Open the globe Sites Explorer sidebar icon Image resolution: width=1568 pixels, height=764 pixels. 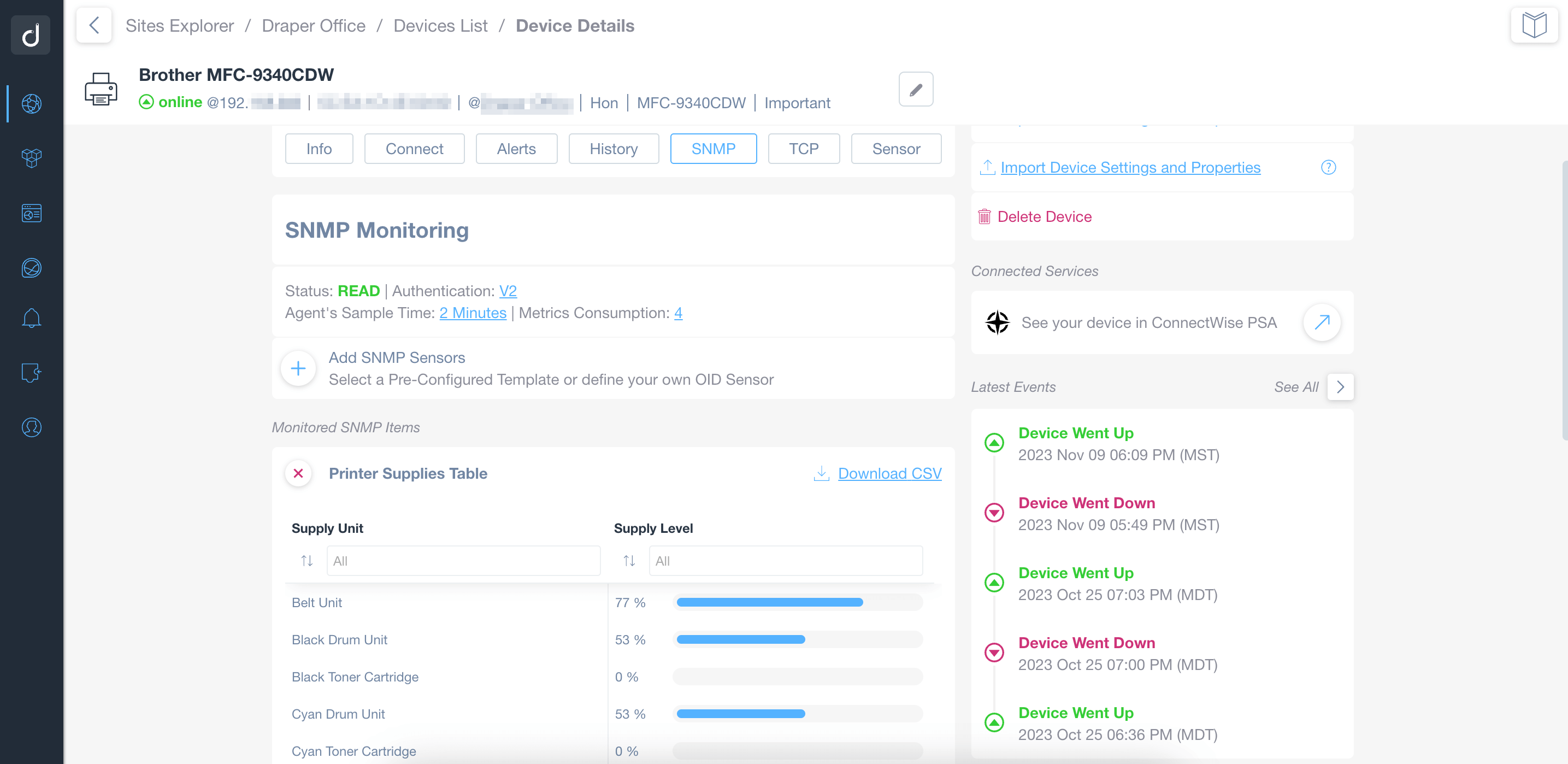tap(31, 103)
